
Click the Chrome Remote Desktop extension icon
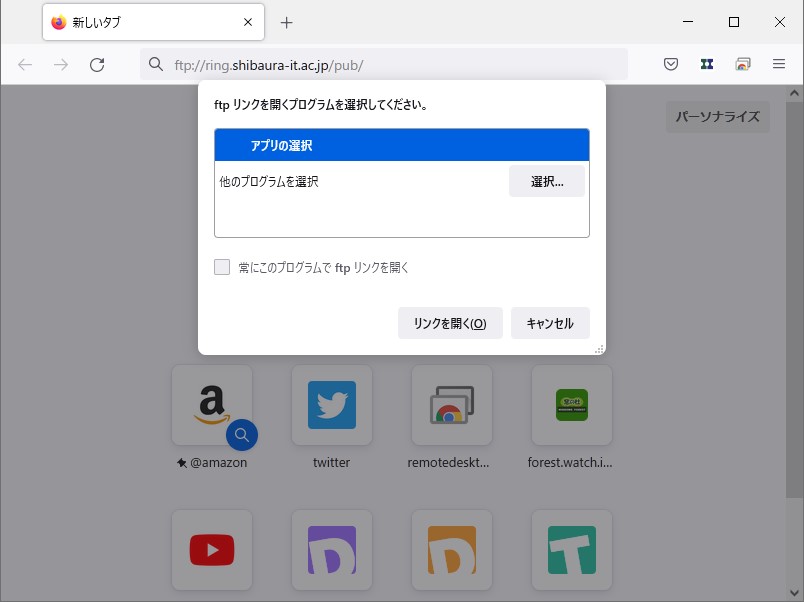742,63
